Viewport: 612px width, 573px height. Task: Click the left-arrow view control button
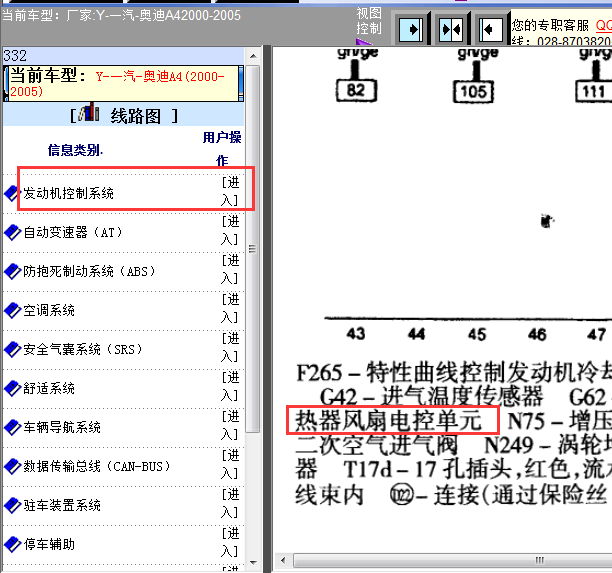tap(491, 29)
